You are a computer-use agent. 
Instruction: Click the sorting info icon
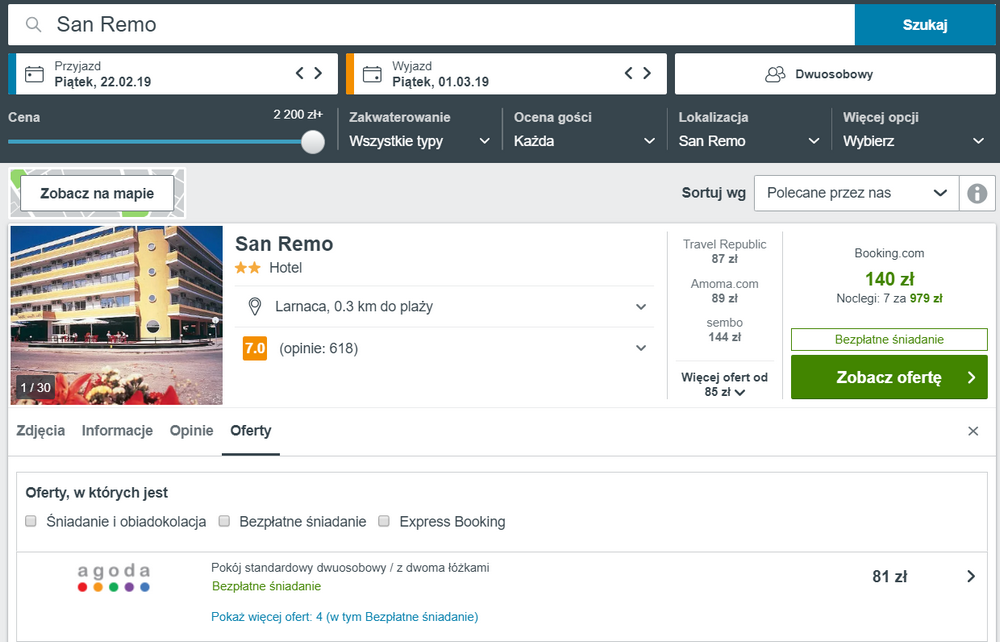tap(977, 193)
